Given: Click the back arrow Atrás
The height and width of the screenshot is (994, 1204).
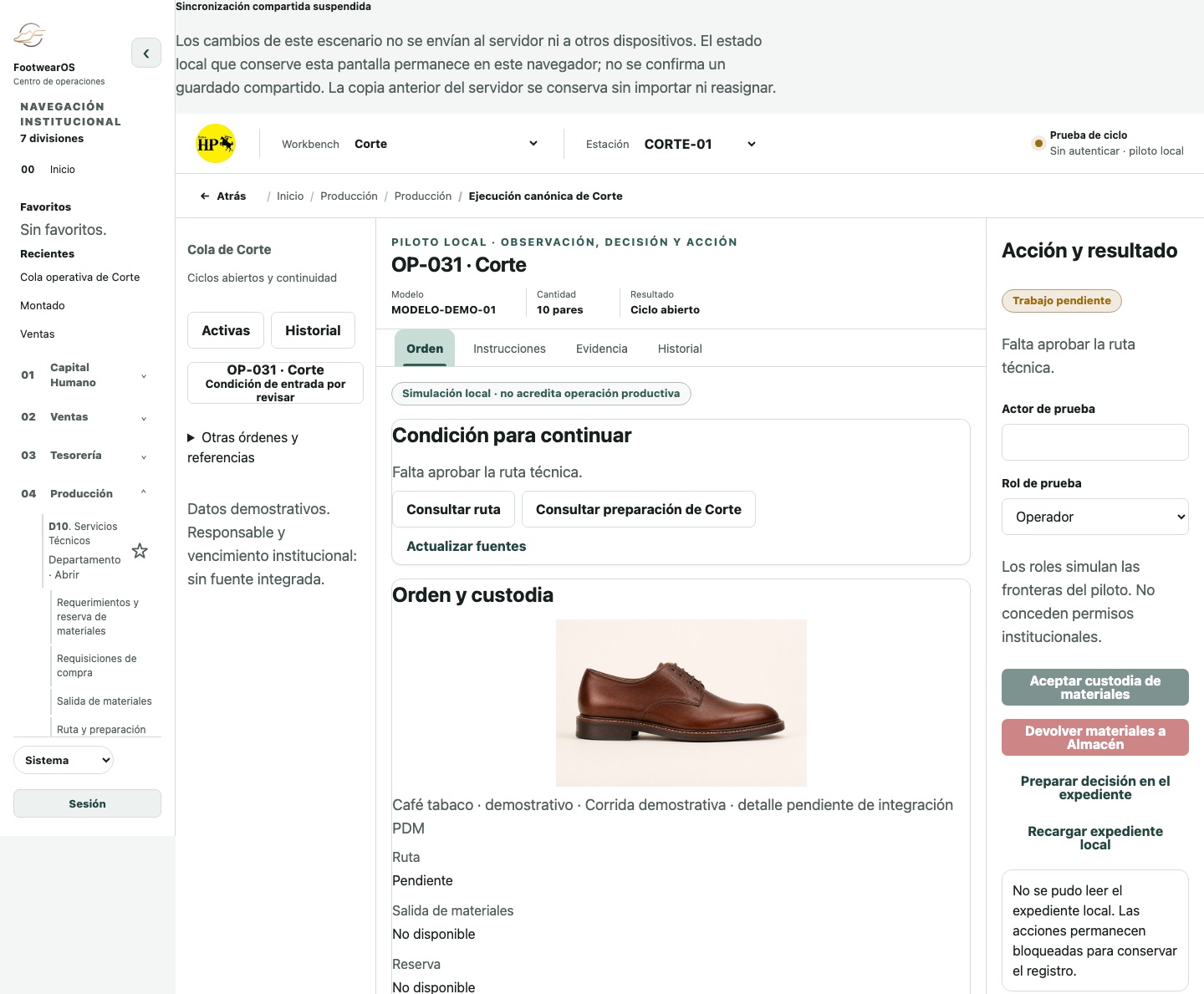Looking at the screenshot, I should point(222,196).
